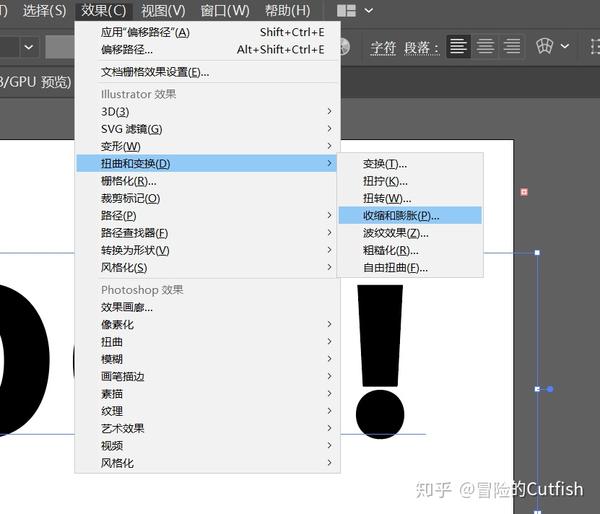The width and height of the screenshot is (600, 514).
Task: Choose 粗糙化(R)... in submenu
Action: pyautogui.click(x=410, y=250)
